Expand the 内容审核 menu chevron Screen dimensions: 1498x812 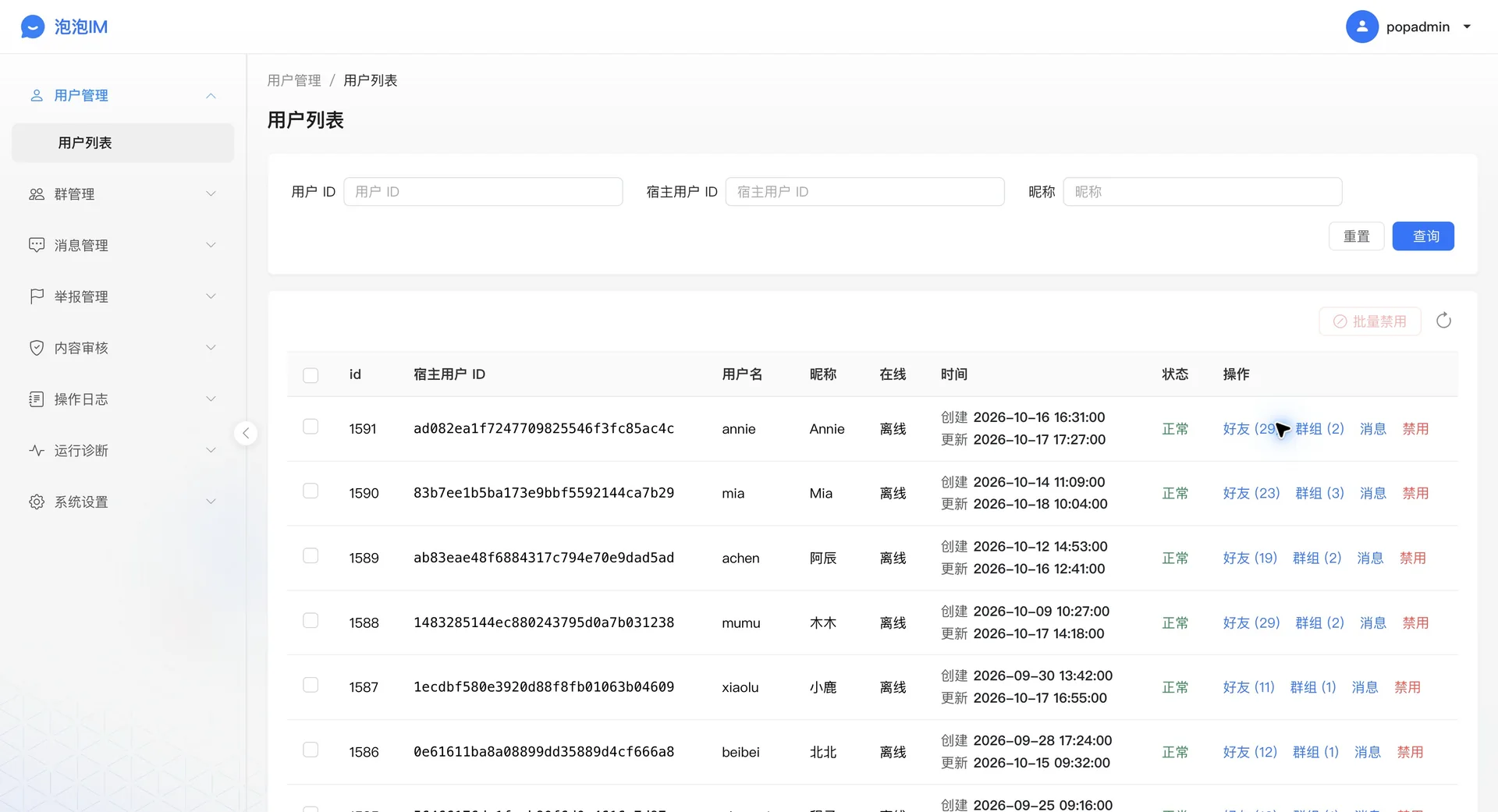[211, 348]
